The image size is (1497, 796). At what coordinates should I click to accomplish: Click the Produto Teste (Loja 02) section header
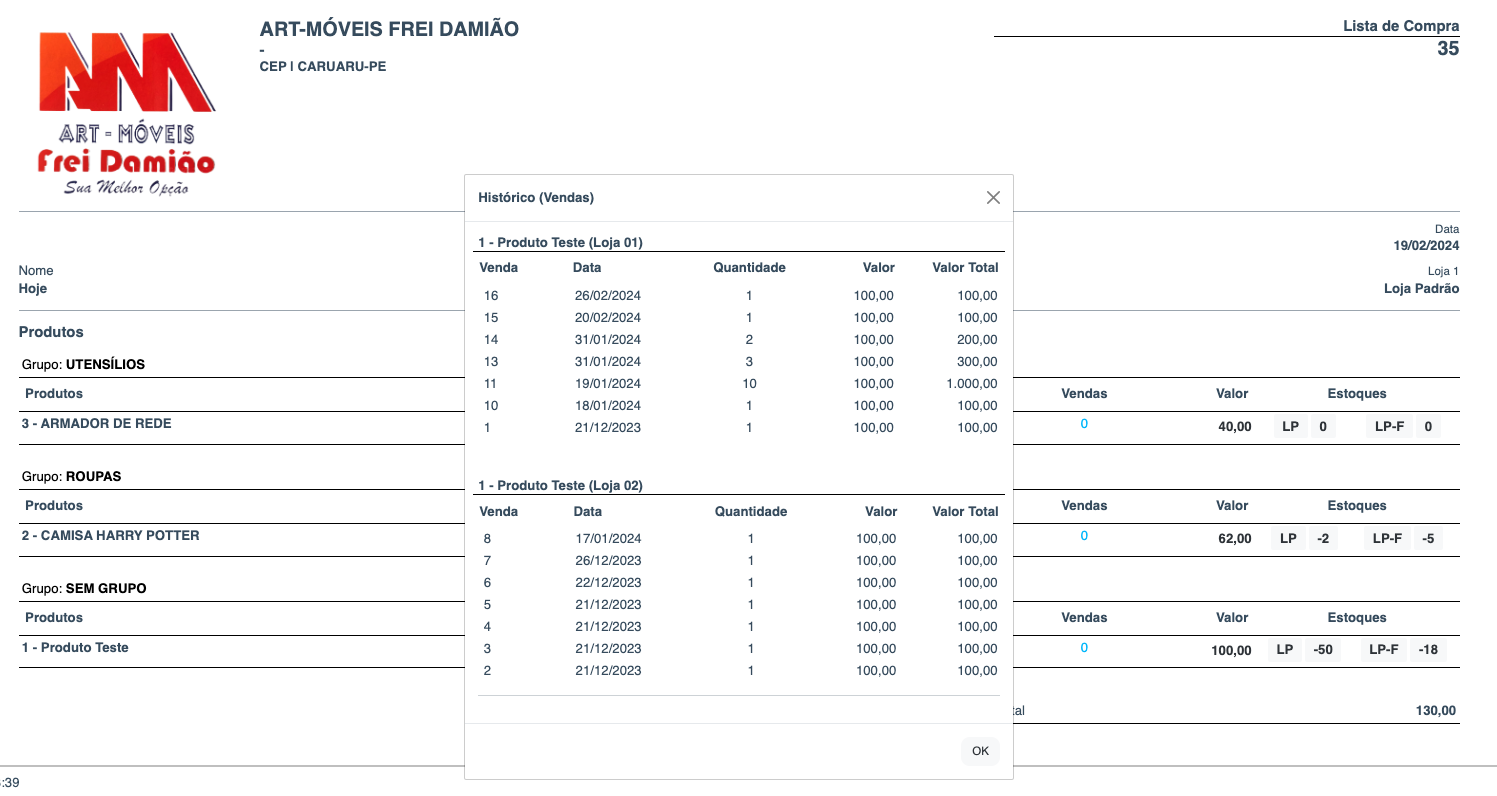pyautogui.click(x=560, y=486)
